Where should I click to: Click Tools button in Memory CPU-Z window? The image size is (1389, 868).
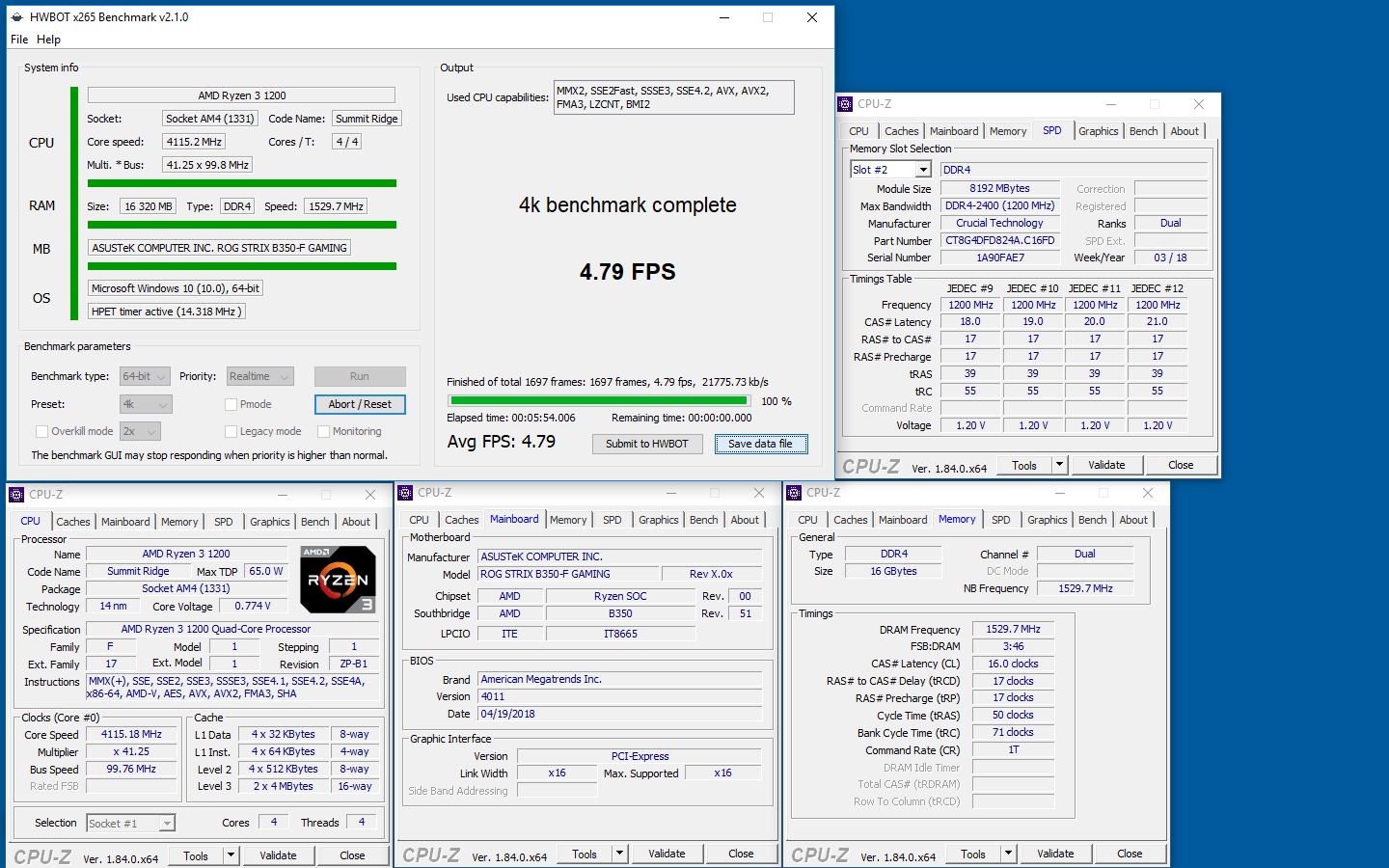click(973, 854)
